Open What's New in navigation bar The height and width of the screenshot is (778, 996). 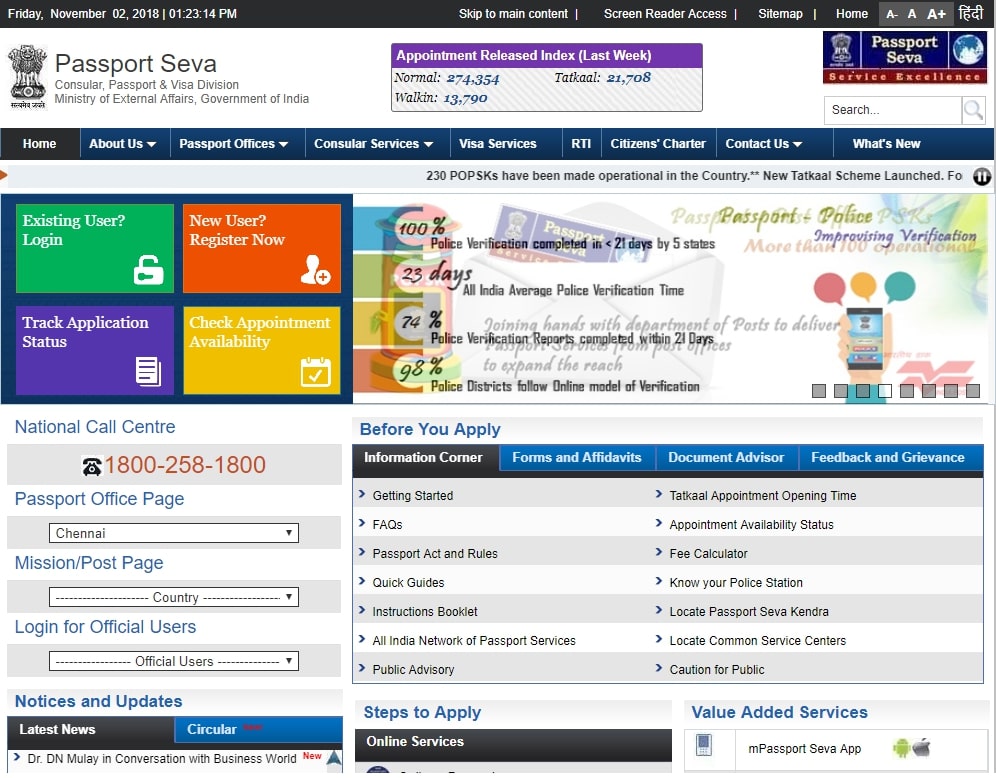[x=886, y=144]
